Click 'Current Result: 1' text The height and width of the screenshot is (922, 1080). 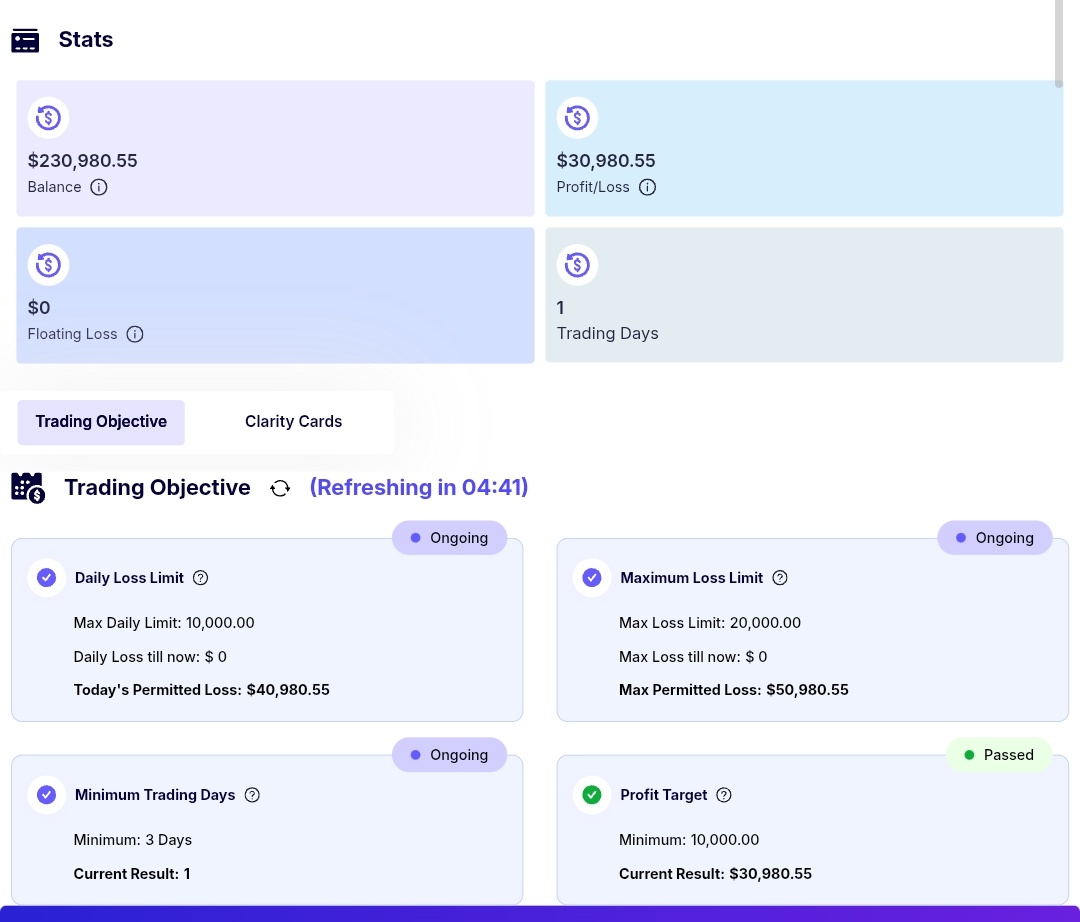pyautogui.click(x=132, y=874)
